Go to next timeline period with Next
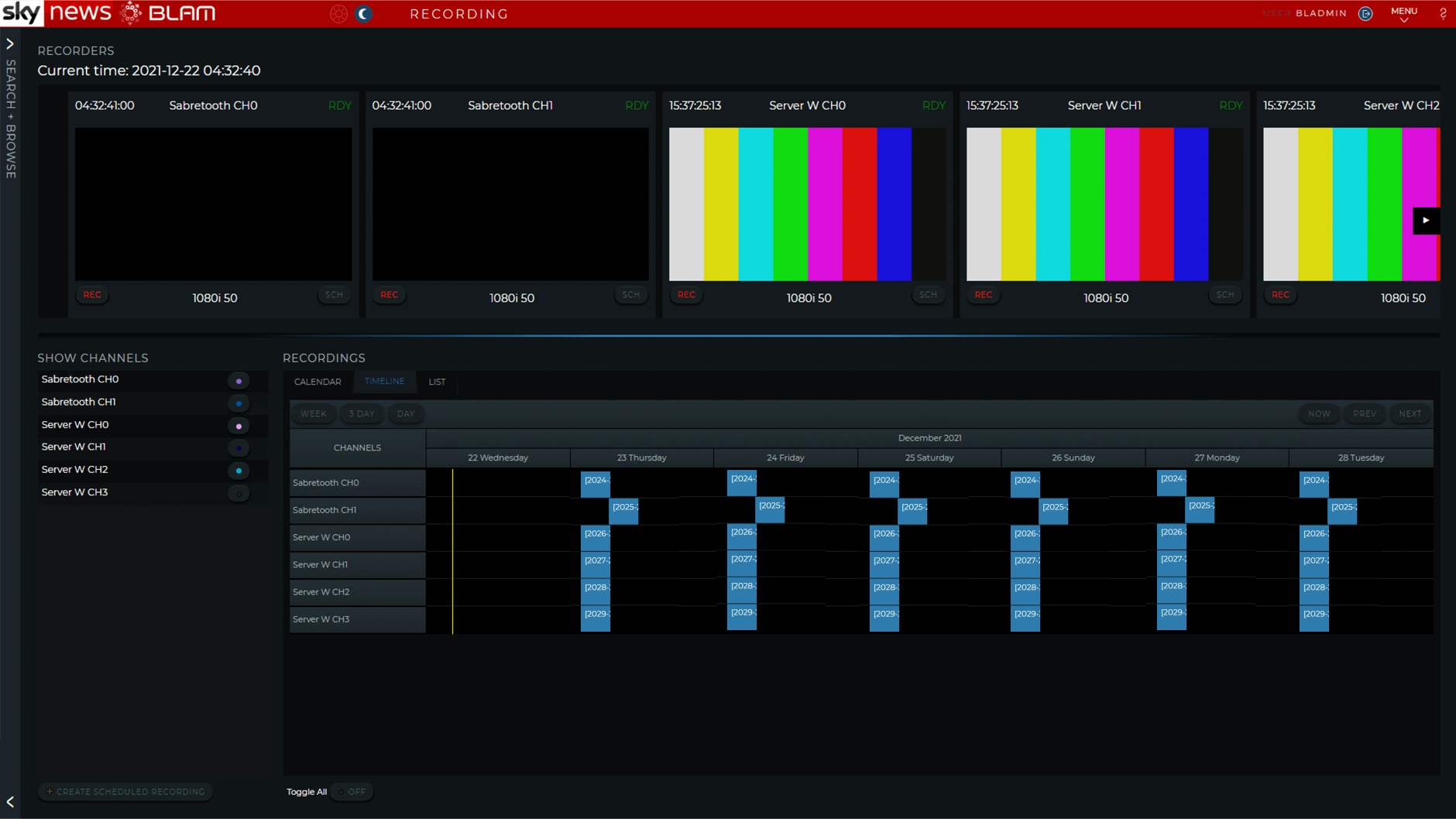 point(1410,414)
